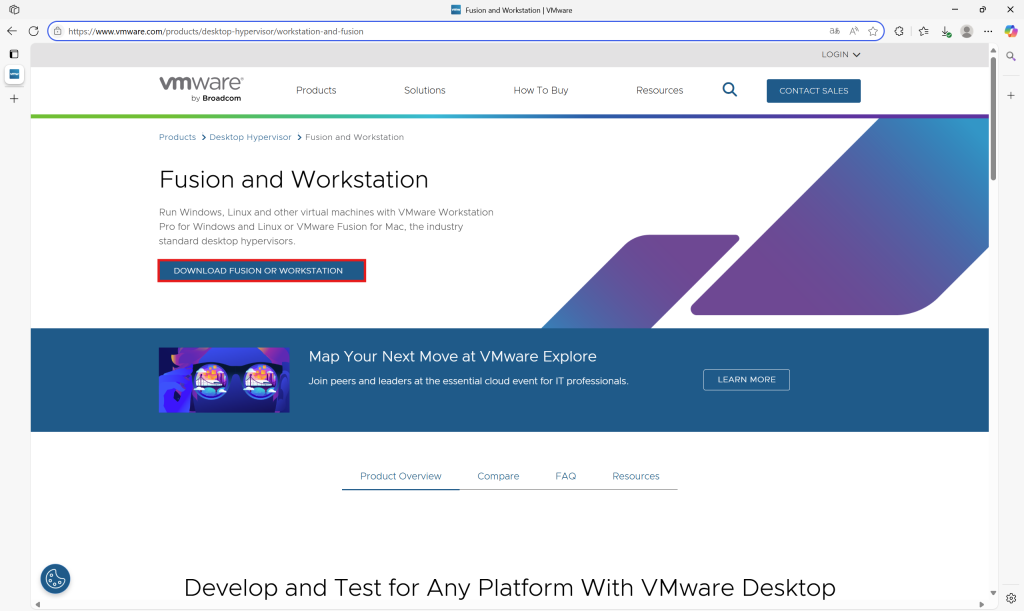
Task: Click the horizontal scroll right arrow
Action: [x=981, y=604]
